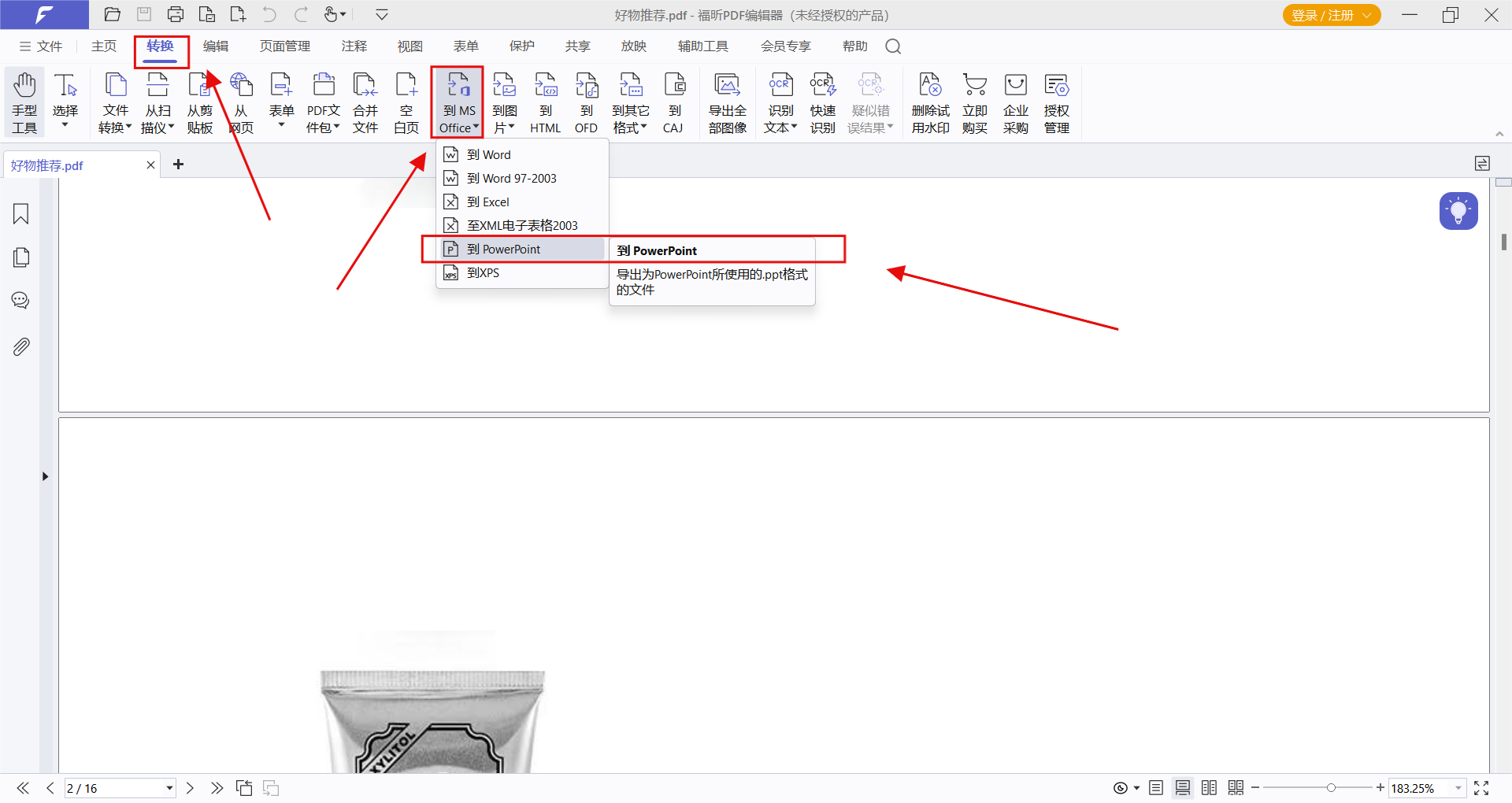This screenshot has width=1512, height=803.
Task: Click the zoom out minus button
Action: coord(1255,787)
